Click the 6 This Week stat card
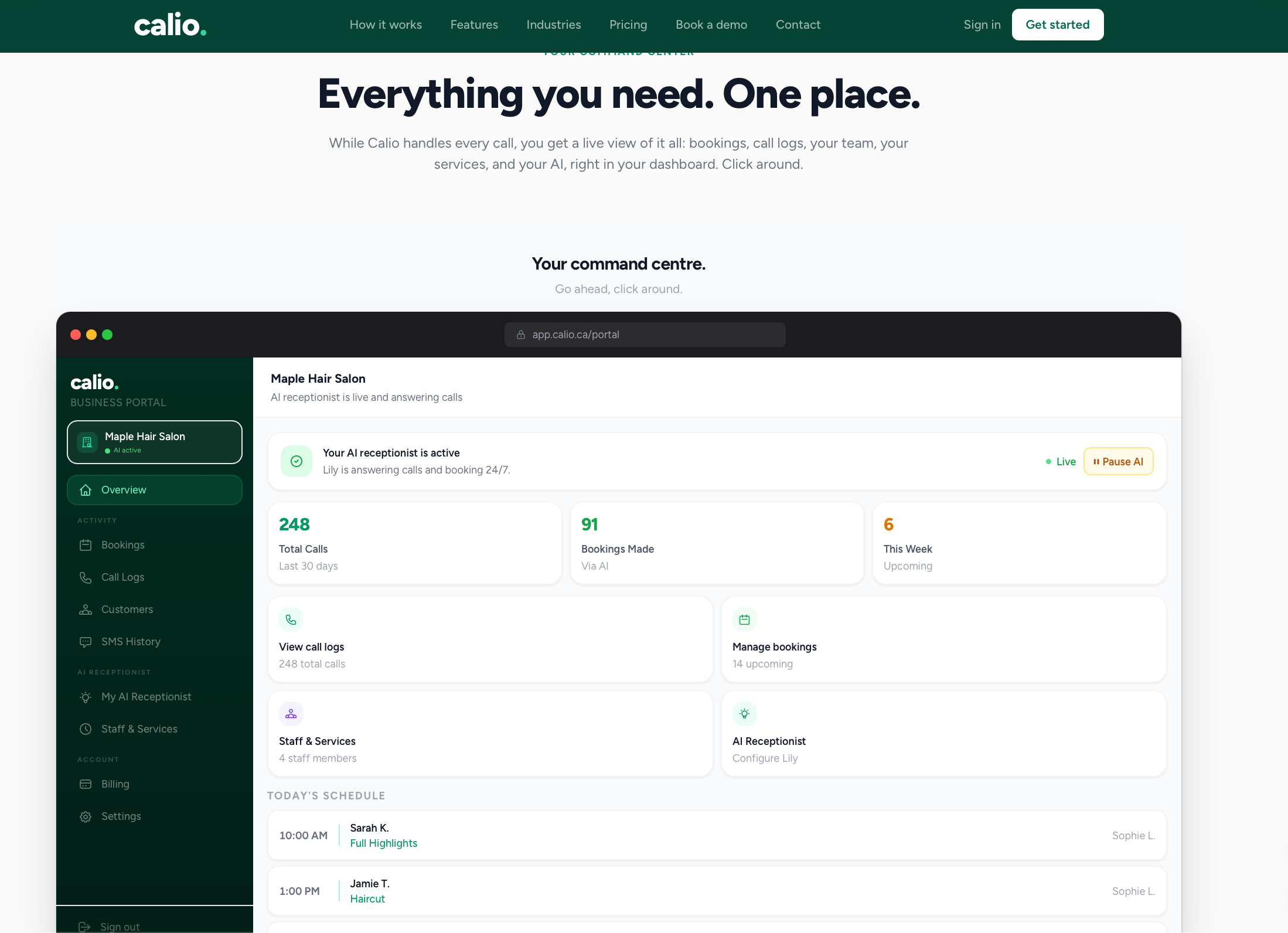Screen dimensions: 1288x933 click(x=1020, y=543)
